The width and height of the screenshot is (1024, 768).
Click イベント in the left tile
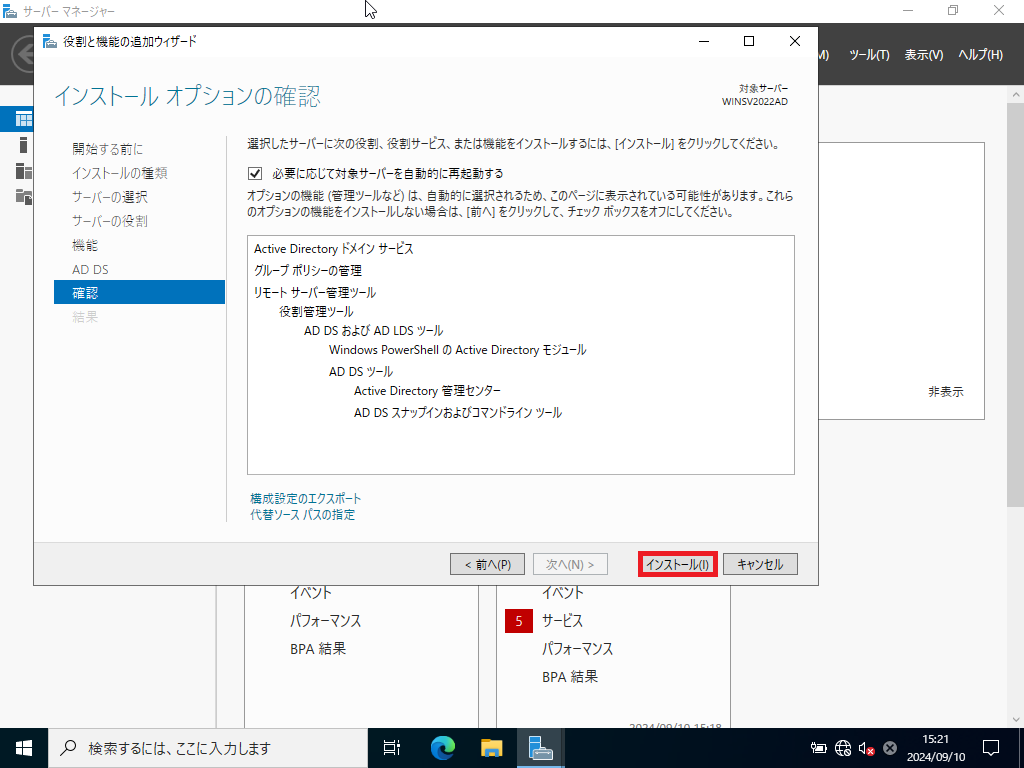point(311,593)
